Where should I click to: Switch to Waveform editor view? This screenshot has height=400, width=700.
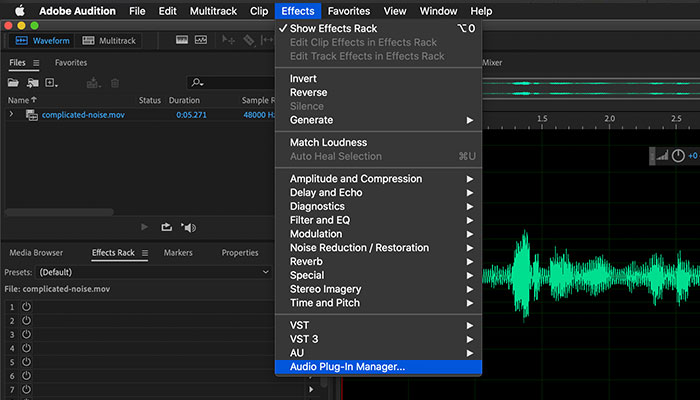click(42, 41)
